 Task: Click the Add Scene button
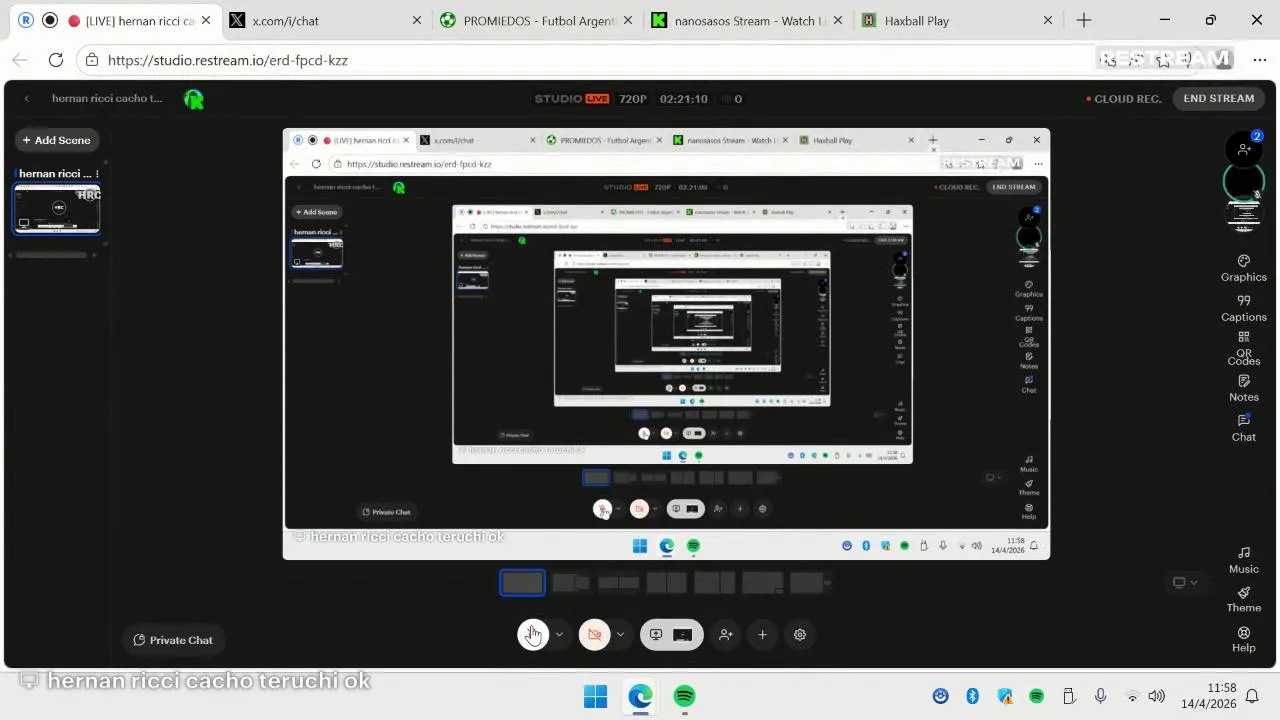[x=57, y=140]
